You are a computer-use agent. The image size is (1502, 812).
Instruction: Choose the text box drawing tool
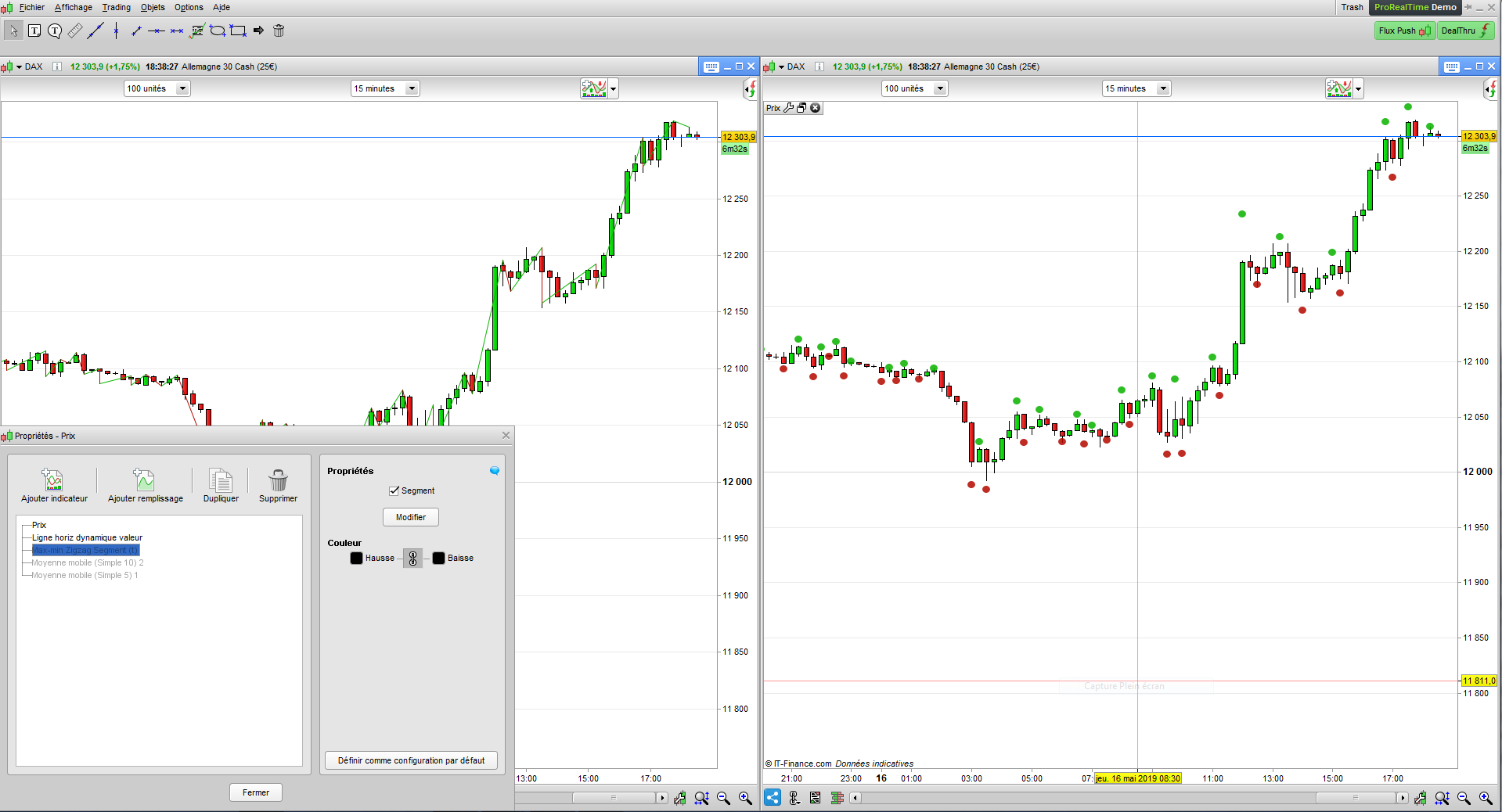point(34,31)
